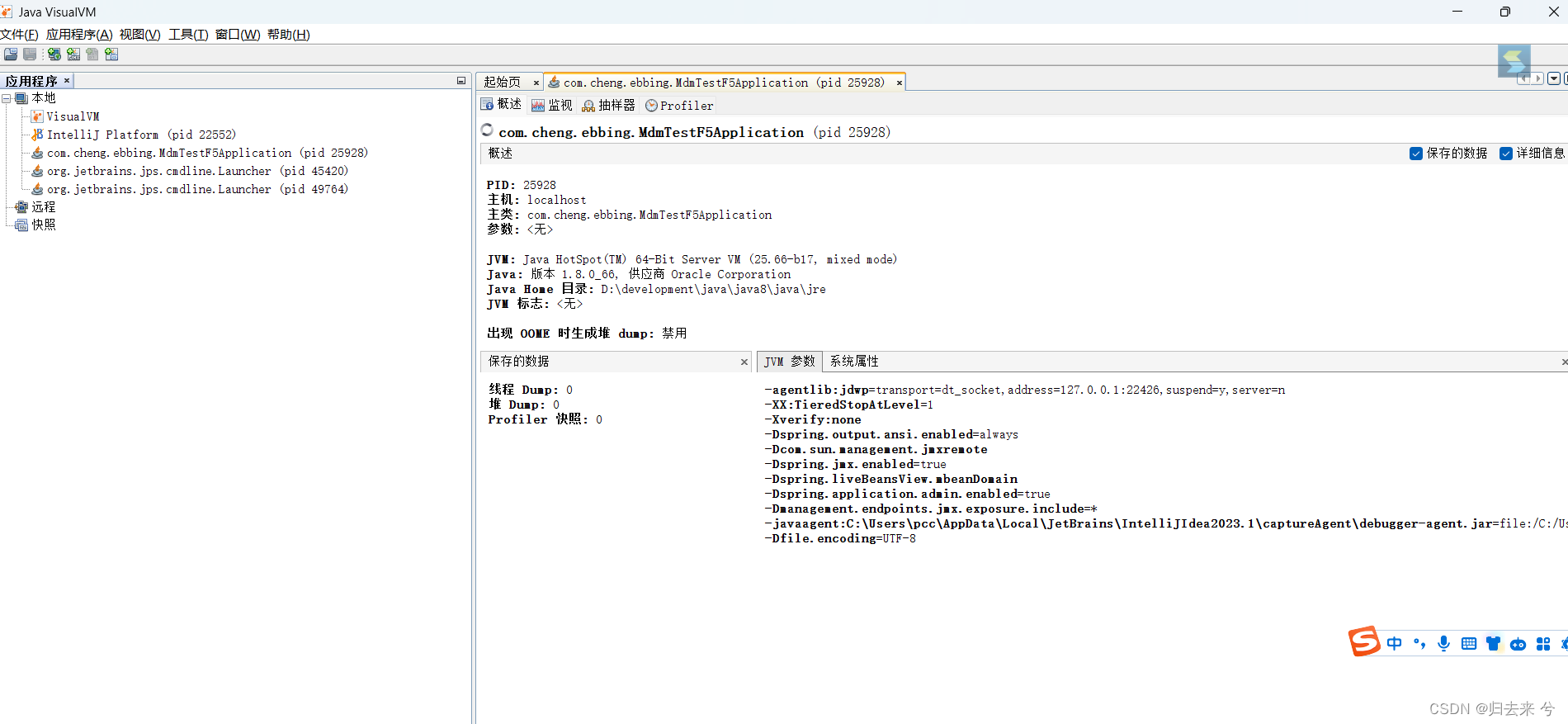
Task: Click the 保存的数据 section header
Action: (x=615, y=362)
